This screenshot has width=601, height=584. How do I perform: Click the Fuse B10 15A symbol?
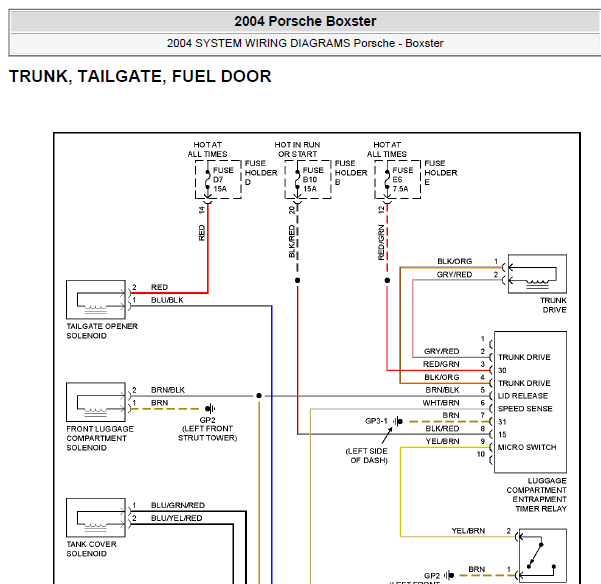click(x=297, y=179)
